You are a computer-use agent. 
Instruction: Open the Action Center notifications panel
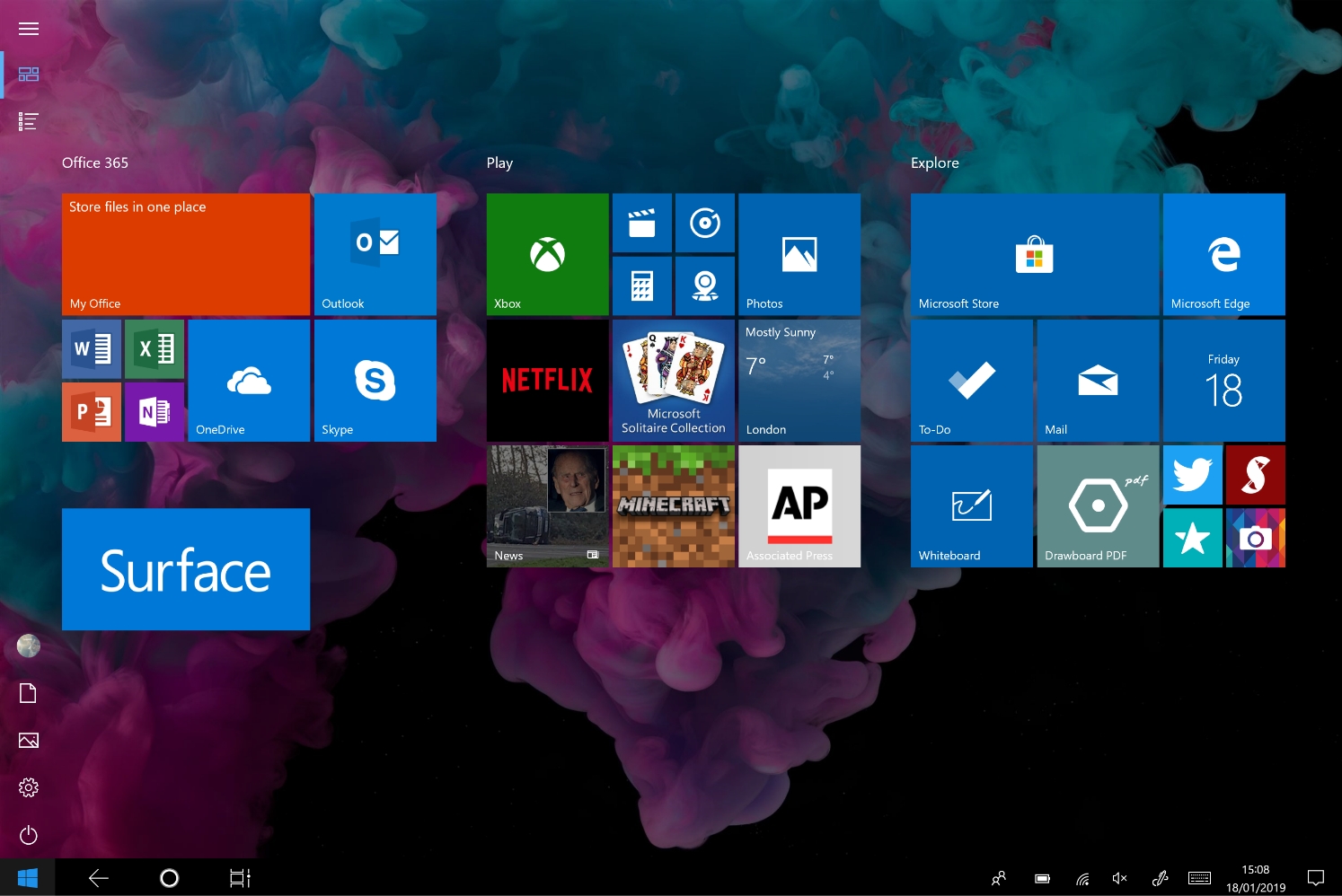tap(1316, 878)
